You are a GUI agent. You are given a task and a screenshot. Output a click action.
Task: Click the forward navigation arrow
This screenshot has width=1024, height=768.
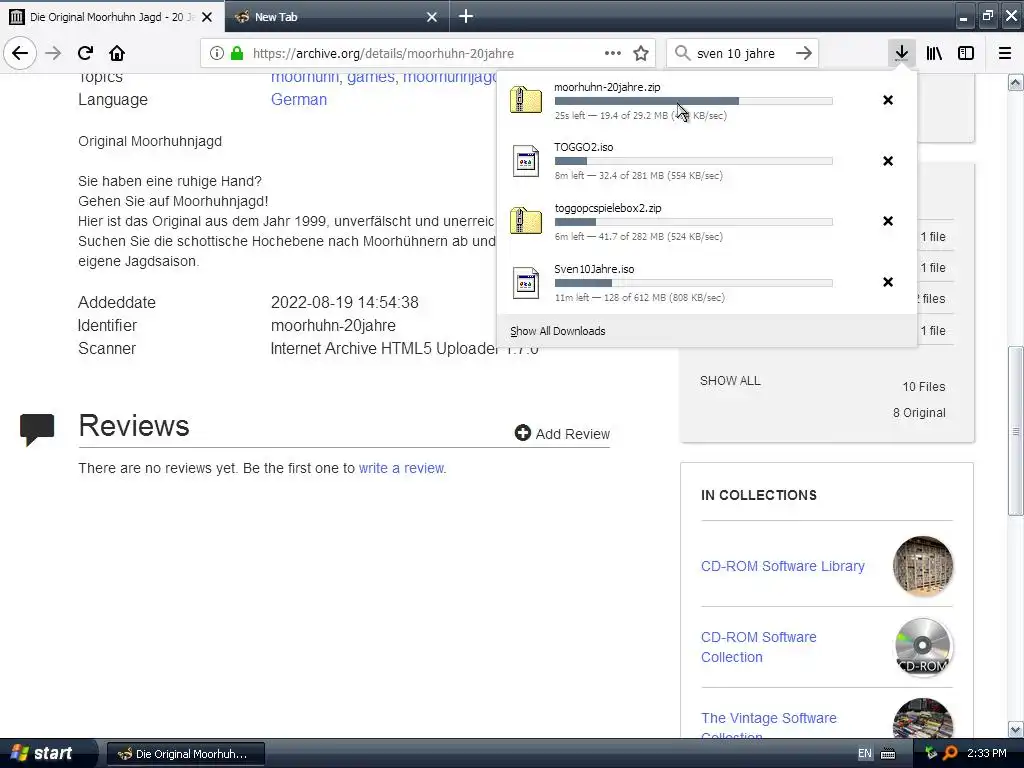53,53
